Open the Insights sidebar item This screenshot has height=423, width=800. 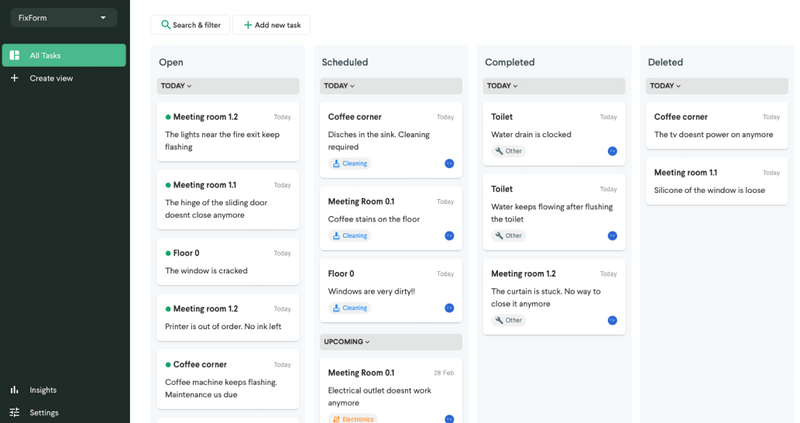[43, 390]
